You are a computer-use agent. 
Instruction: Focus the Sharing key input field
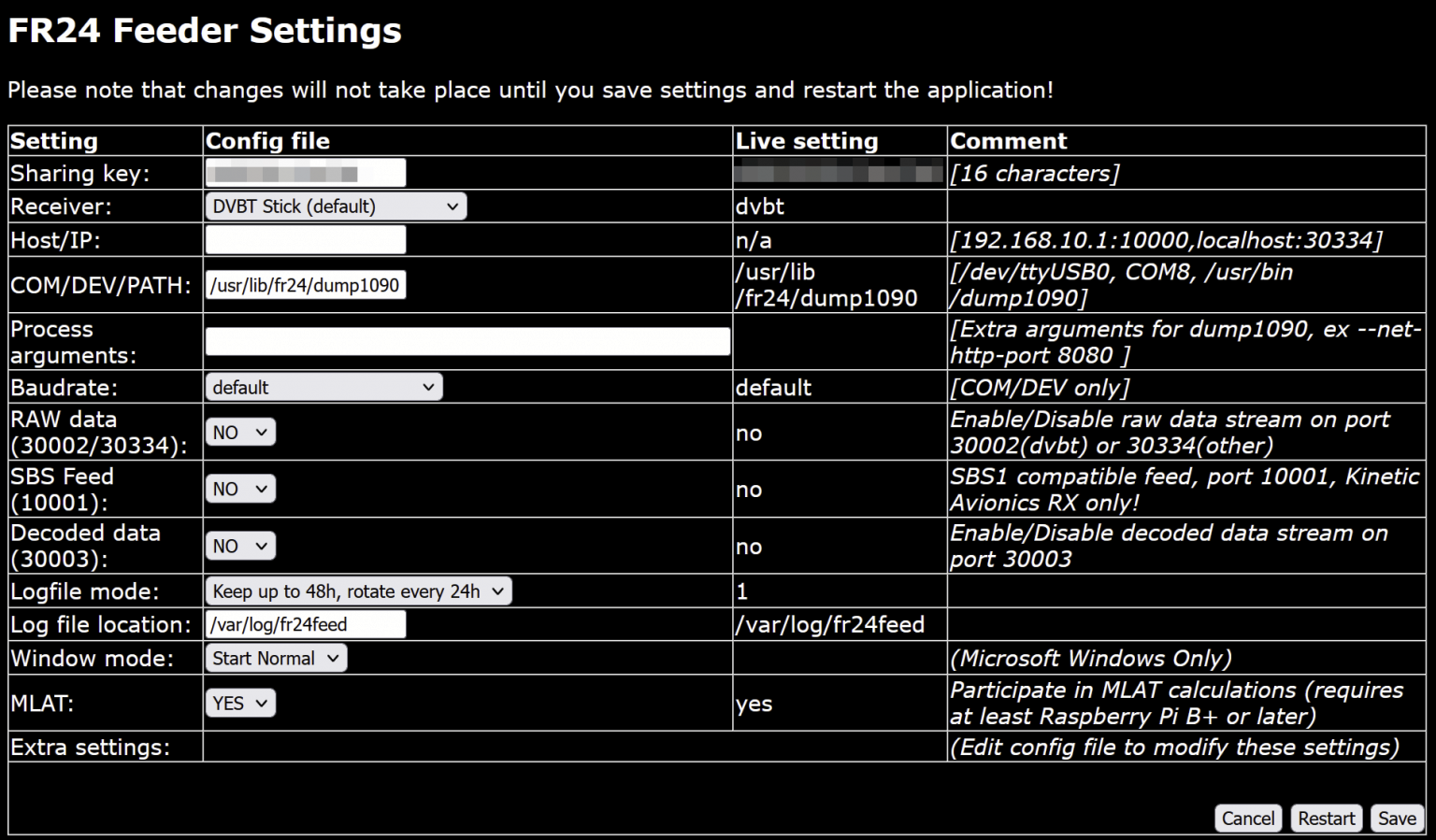[305, 173]
